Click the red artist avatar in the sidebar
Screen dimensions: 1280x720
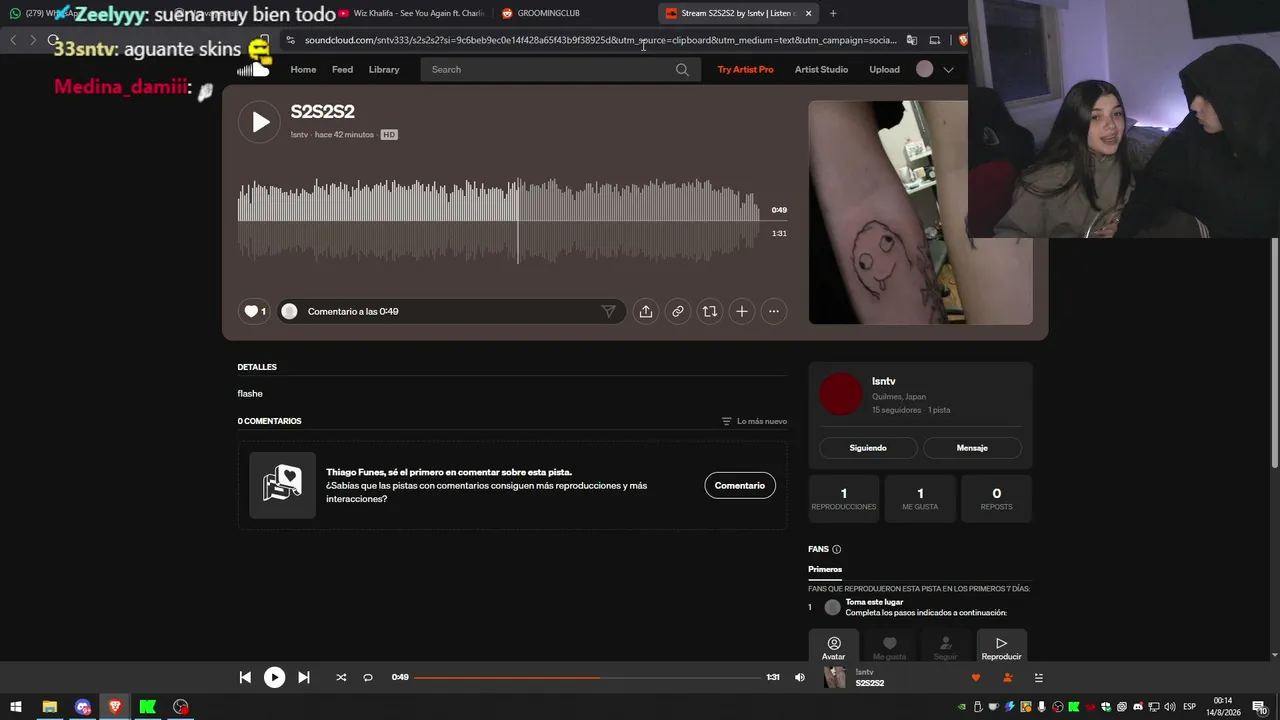[x=840, y=394]
